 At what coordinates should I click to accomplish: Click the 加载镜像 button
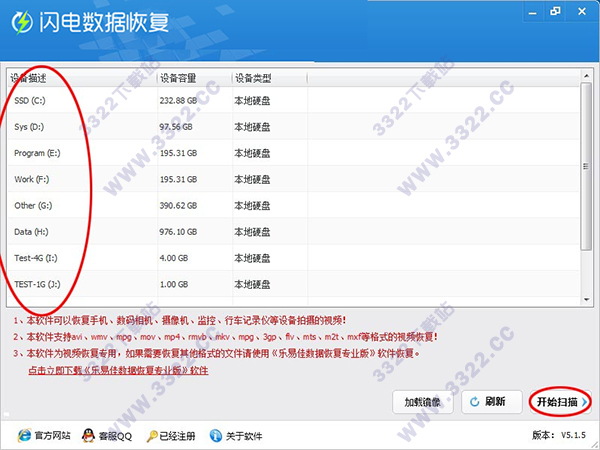click(423, 402)
